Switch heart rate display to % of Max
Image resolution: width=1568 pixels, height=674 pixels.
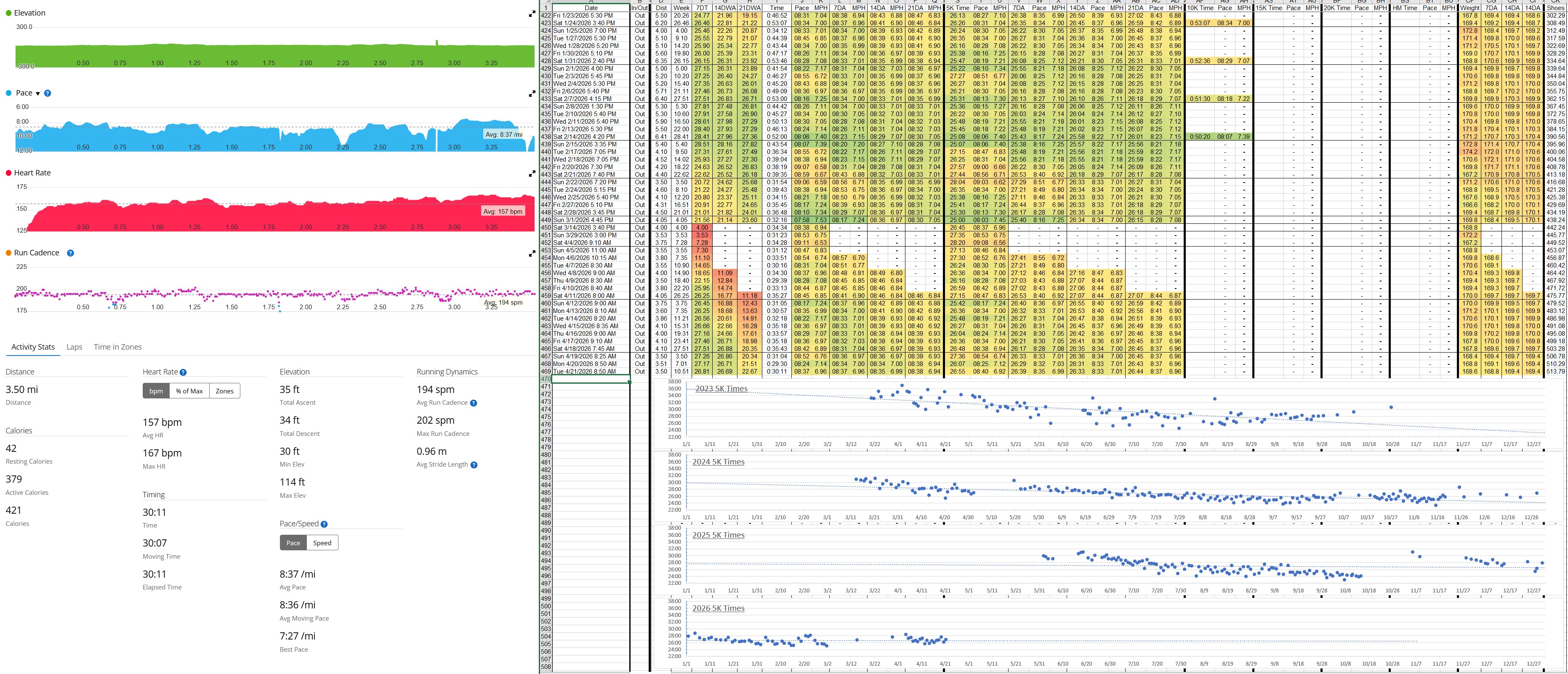click(189, 391)
